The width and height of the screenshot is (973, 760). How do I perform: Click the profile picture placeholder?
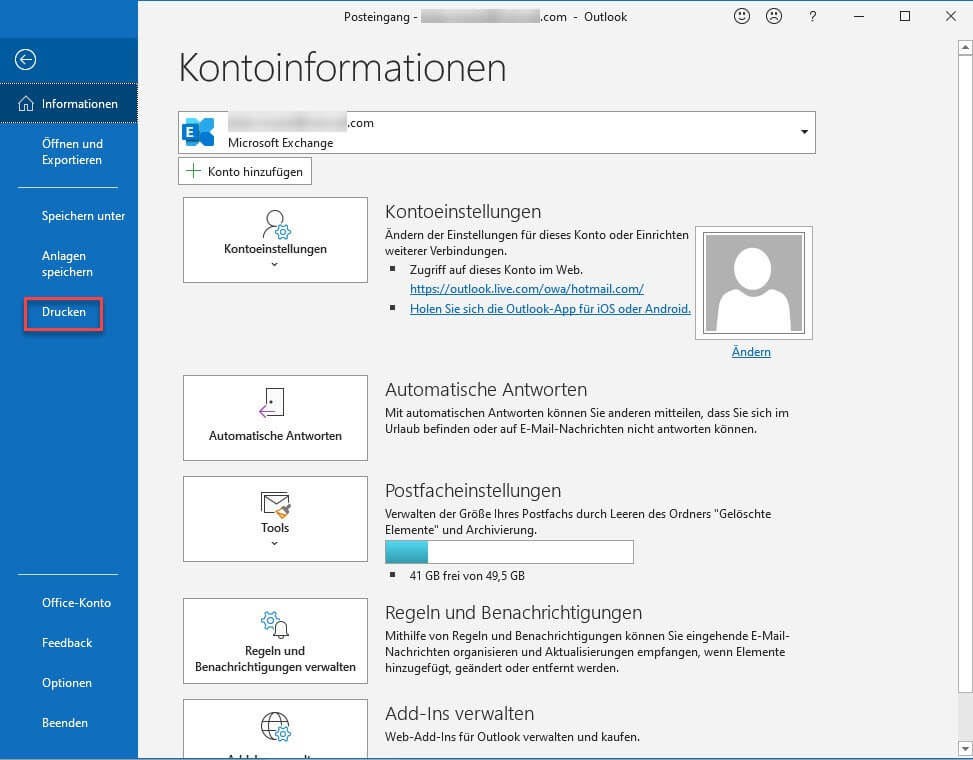tap(753, 283)
